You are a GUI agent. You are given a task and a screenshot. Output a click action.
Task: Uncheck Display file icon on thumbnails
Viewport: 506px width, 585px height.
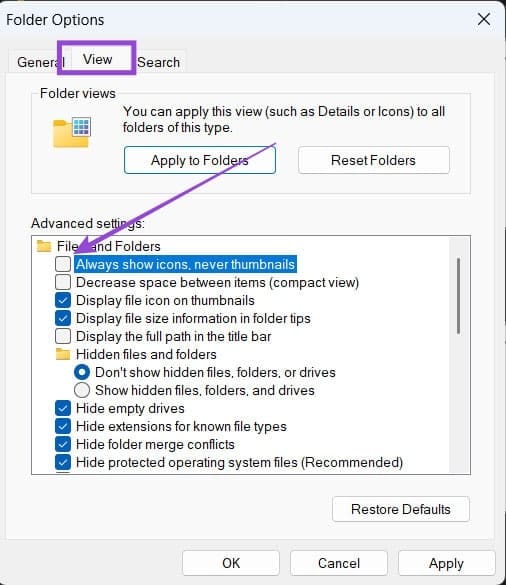tap(63, 300)
